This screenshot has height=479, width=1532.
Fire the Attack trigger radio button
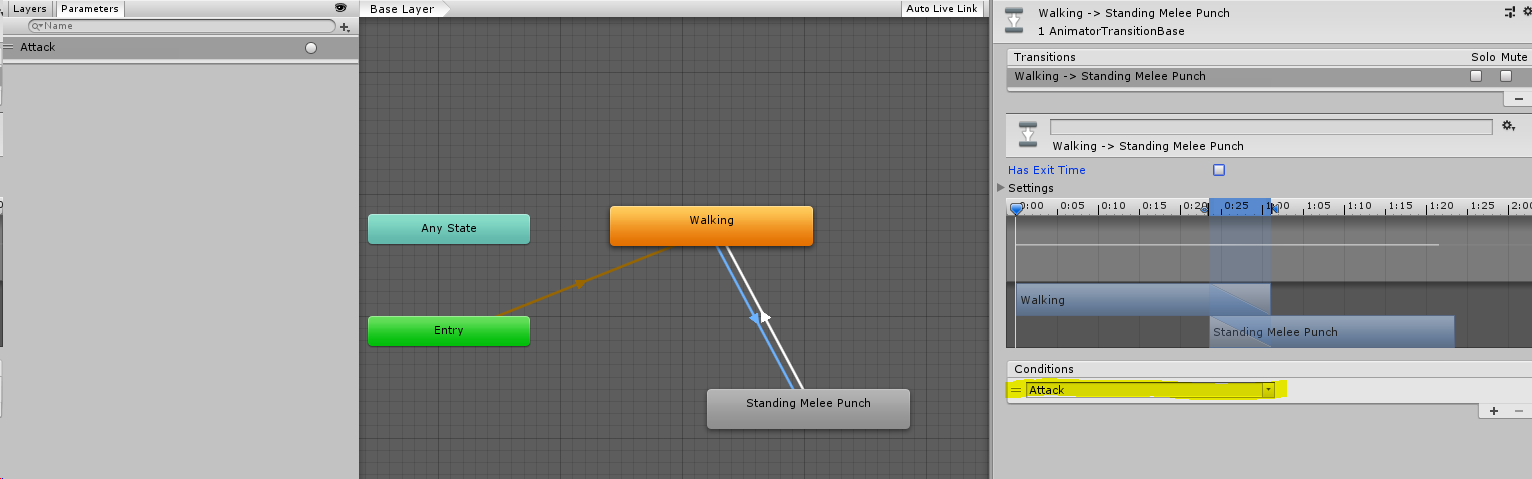tap(311, 48)
